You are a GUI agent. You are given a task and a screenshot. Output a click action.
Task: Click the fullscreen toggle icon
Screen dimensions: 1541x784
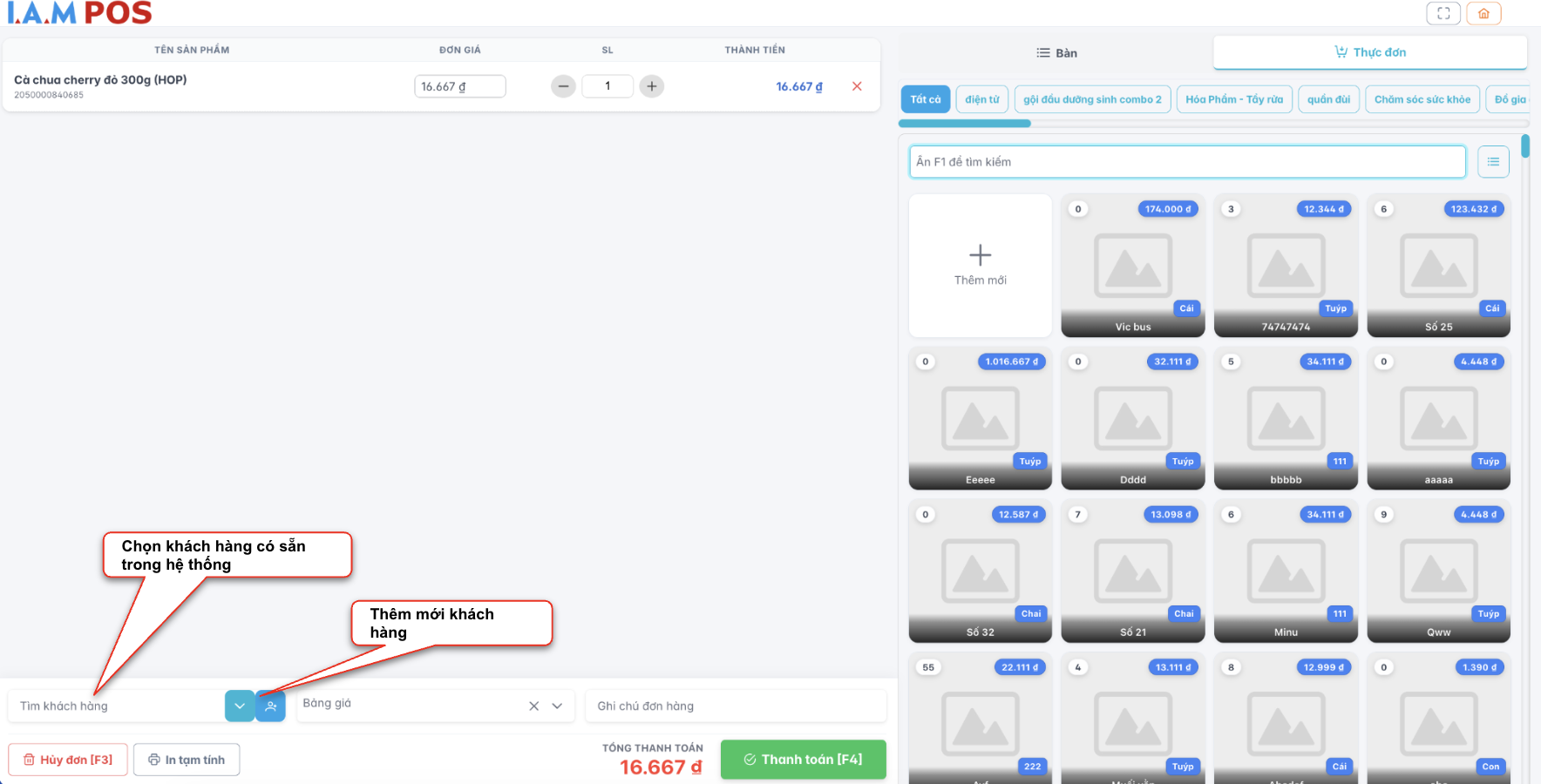[1443, 13]
